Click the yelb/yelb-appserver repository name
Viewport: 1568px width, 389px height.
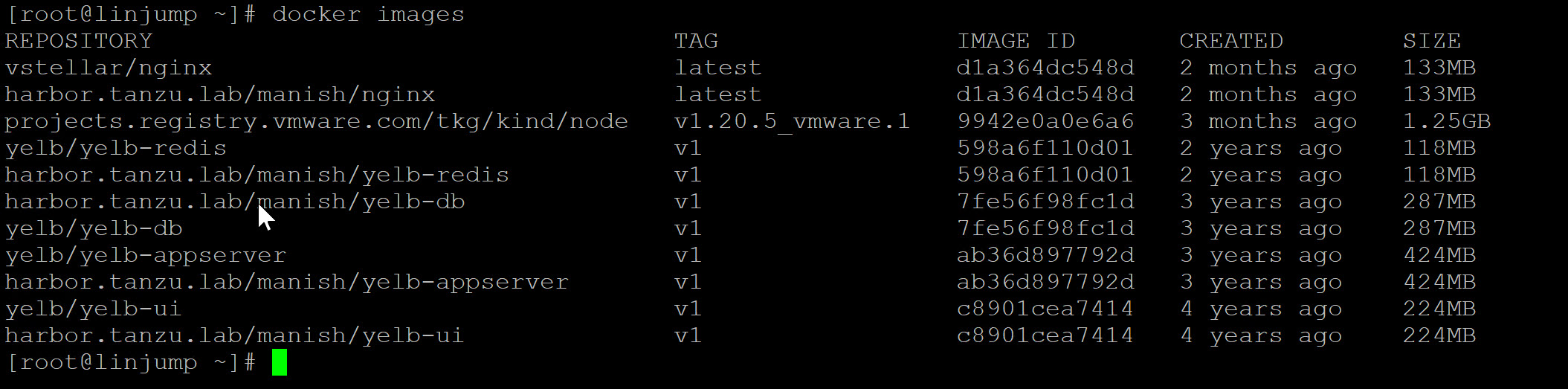(146, 255)
